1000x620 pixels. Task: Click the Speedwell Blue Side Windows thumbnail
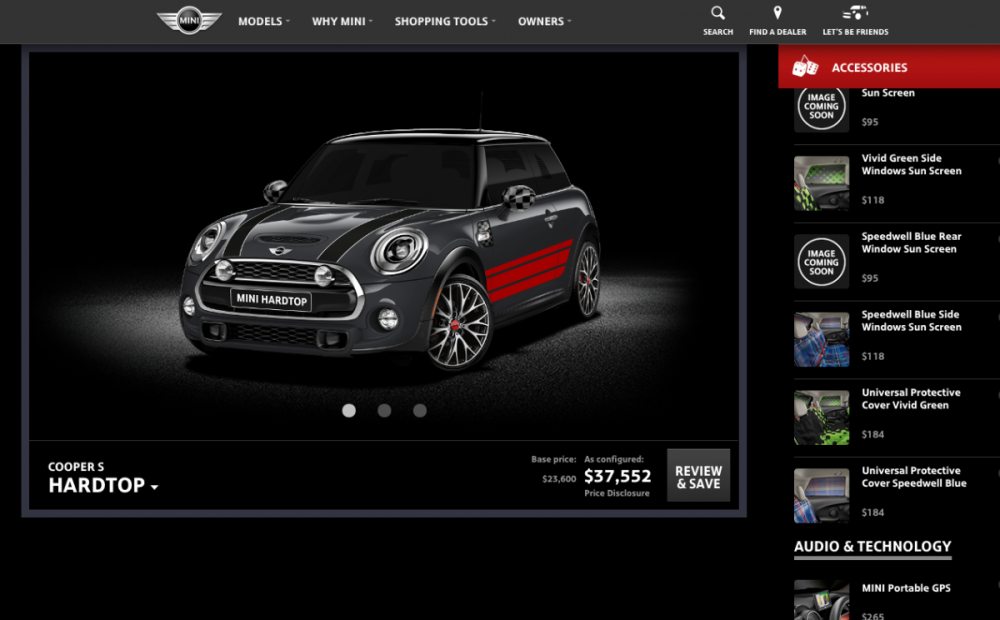coord(821,339)
